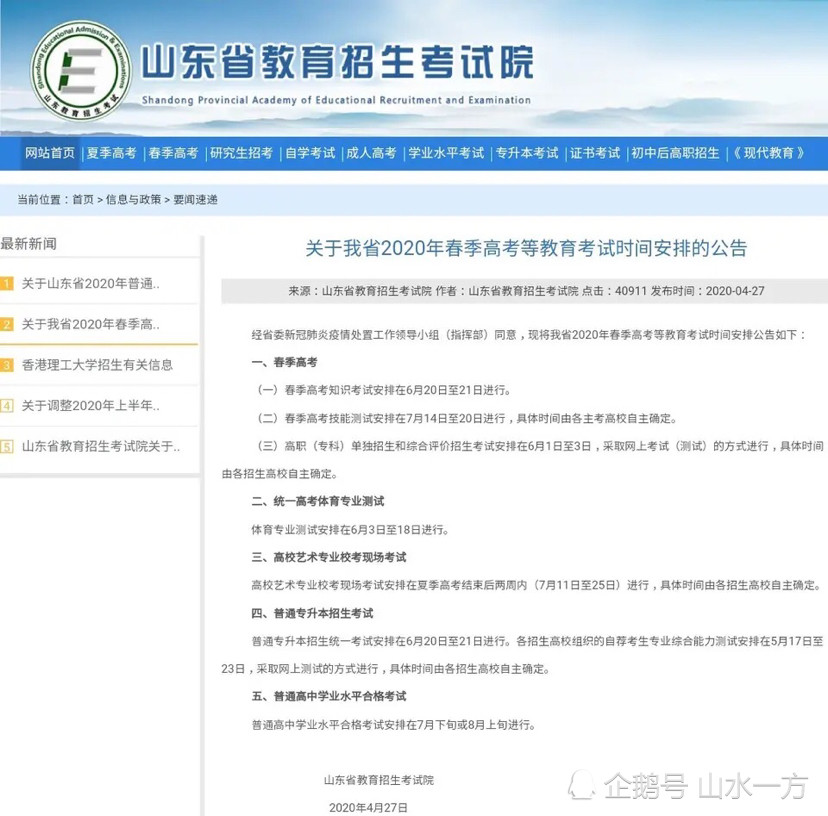Click heading 五、普通高中学业水平合格考试
The width and height of the screenshot is (828, 816).
pos(329,696)
